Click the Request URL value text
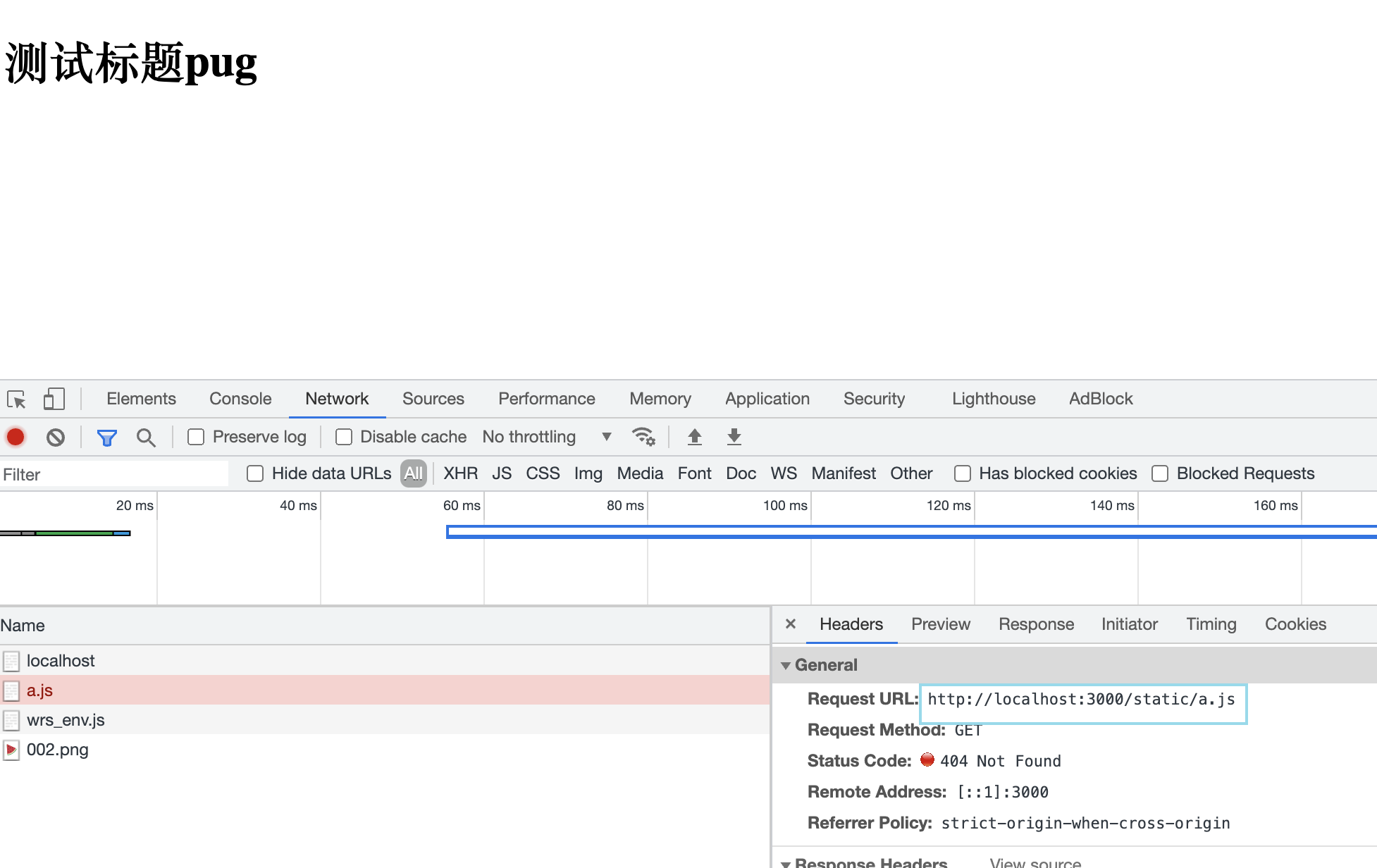Screen dimensions: 1377x868 (1081, 699)
